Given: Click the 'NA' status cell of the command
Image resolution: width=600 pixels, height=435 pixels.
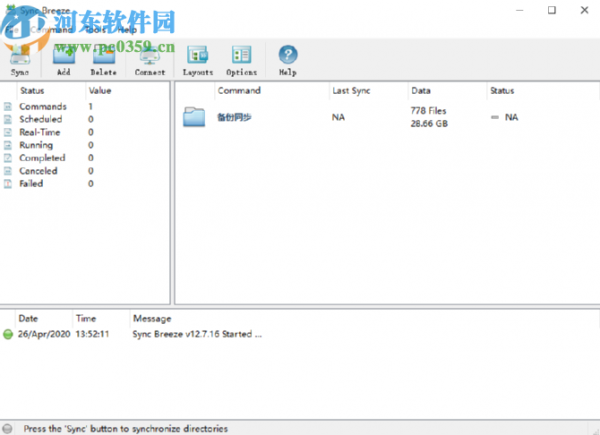Looking at the screenshot, I should point(511,117).
